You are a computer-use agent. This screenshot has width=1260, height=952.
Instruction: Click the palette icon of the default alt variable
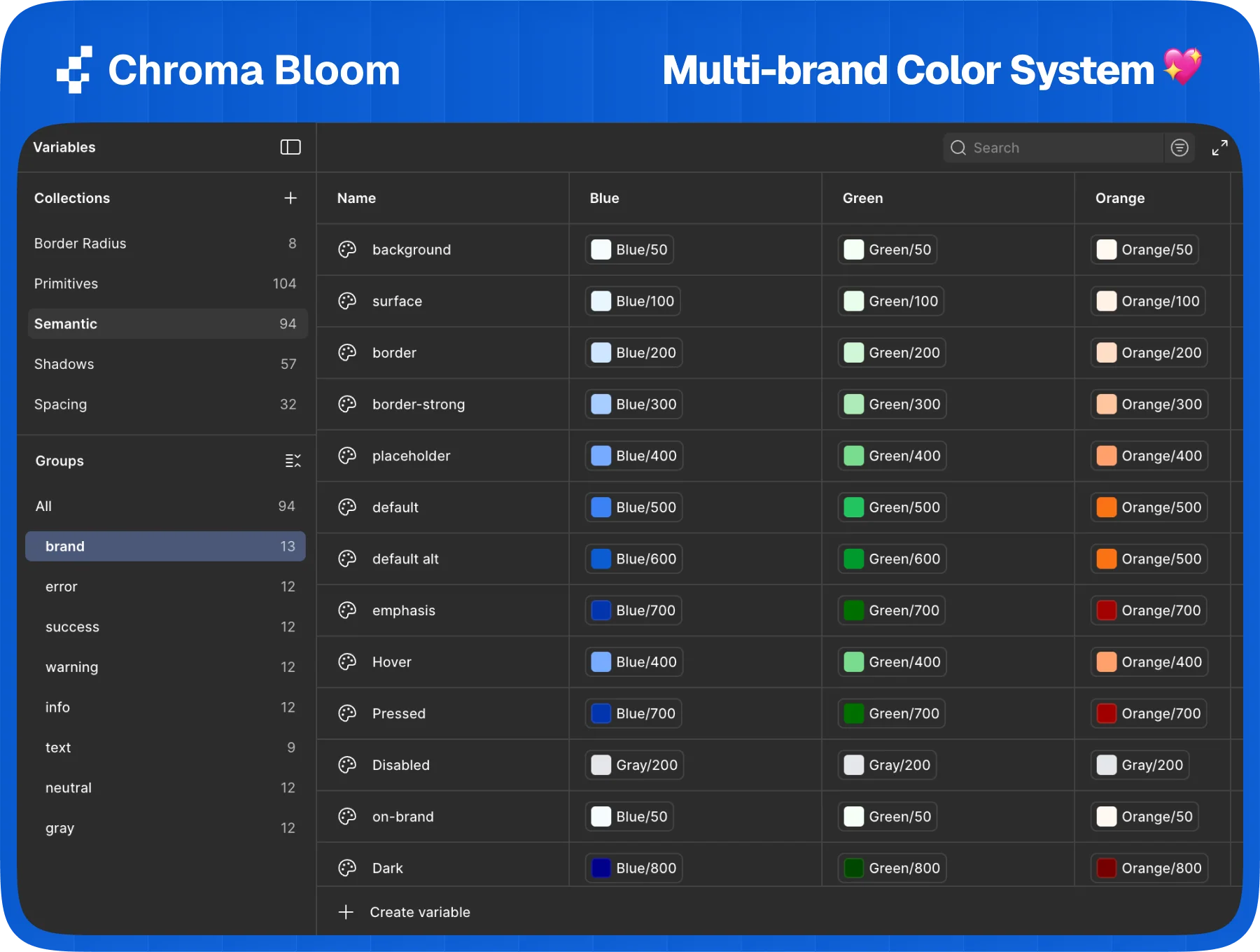[347, 559]
